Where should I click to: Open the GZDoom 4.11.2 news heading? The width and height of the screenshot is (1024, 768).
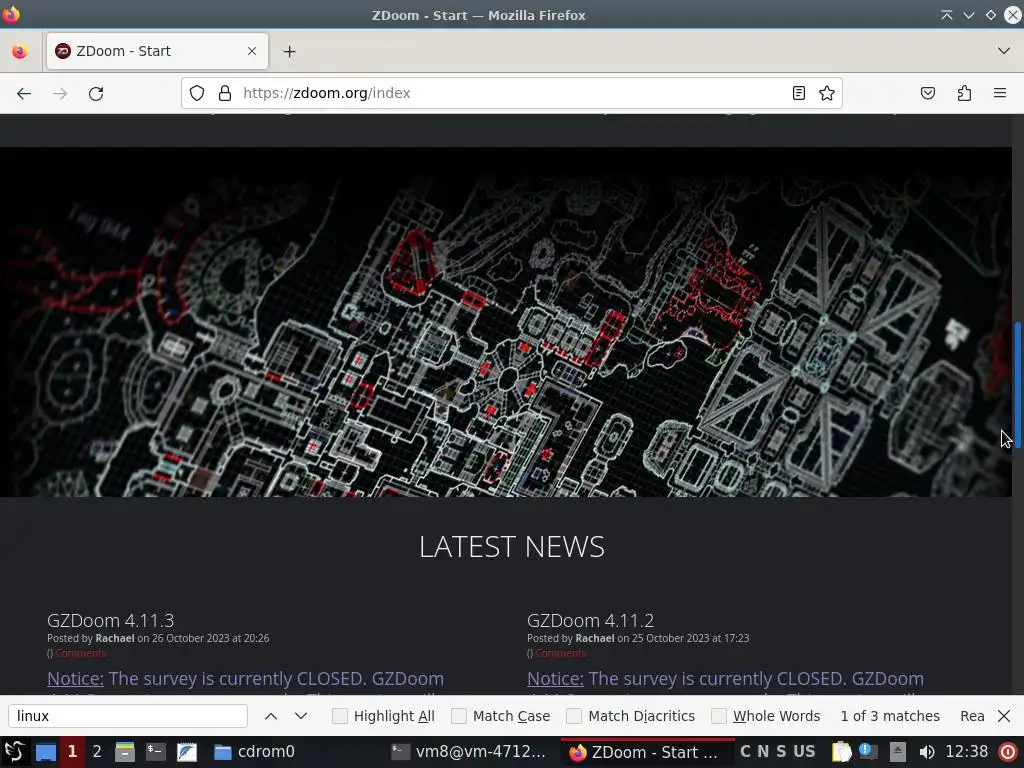[590, 620]
